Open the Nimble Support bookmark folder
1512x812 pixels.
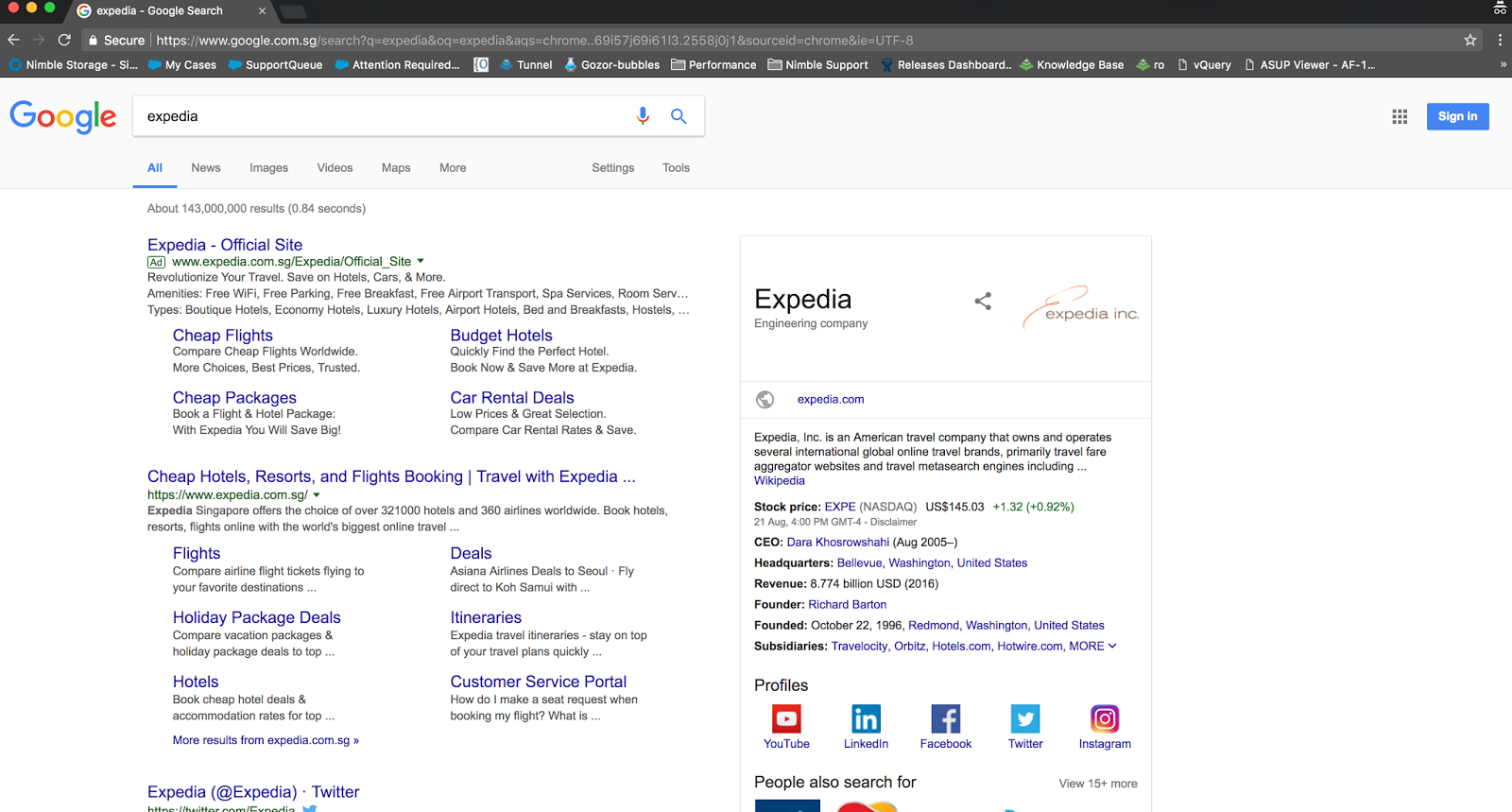pyautogui.click(x=818, y=65)
